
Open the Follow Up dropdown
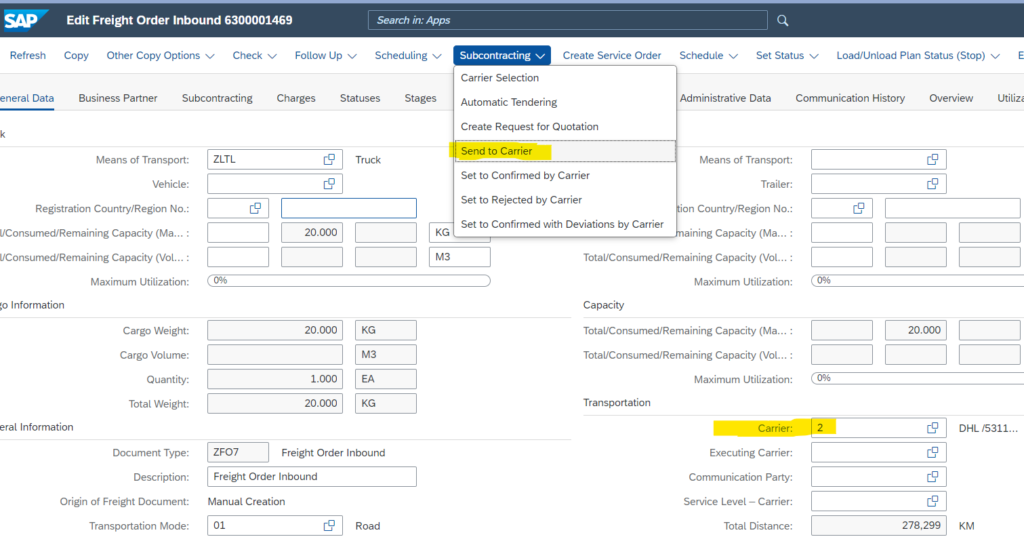tap(324, 56)
